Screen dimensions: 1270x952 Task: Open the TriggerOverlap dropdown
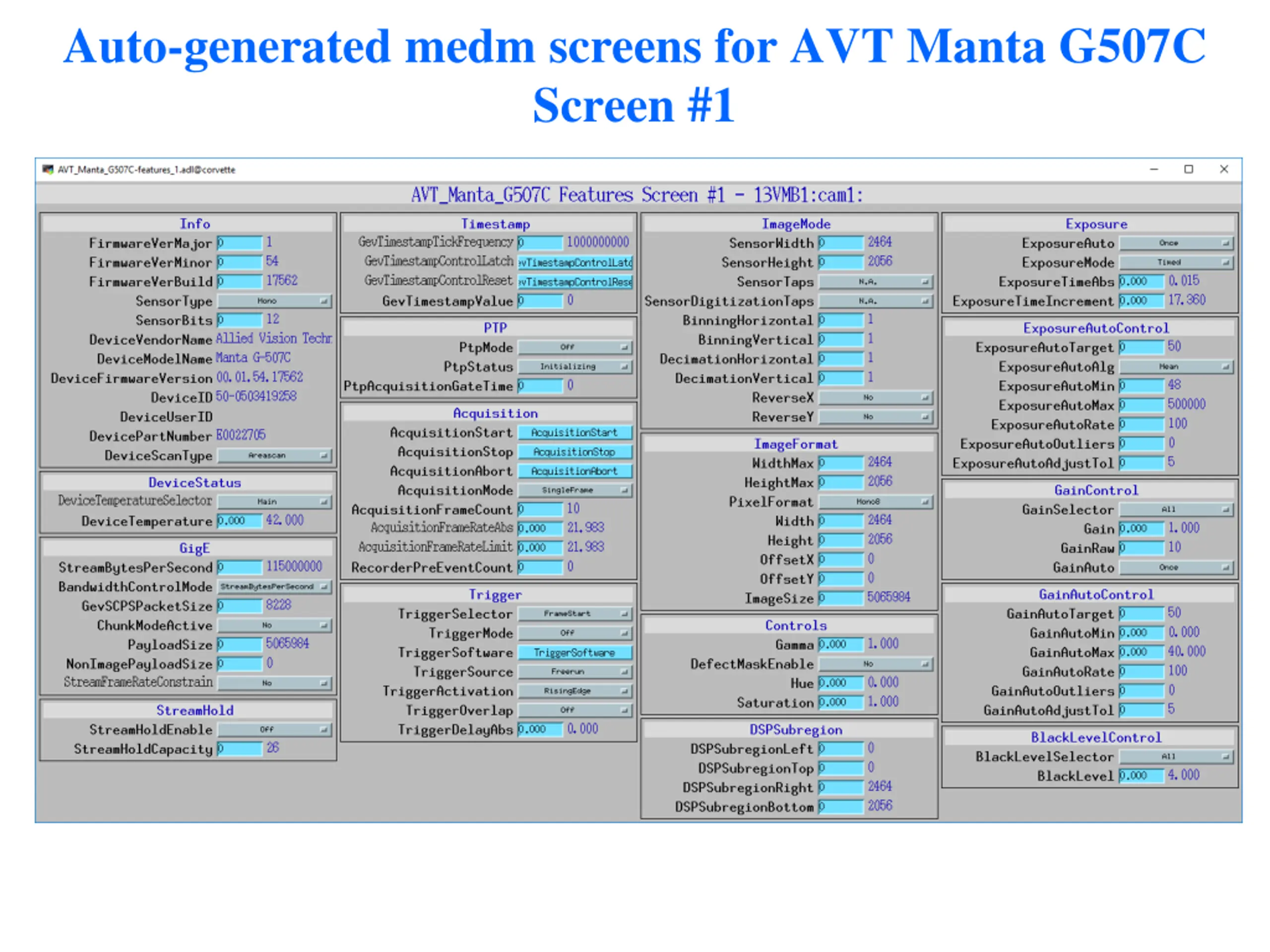574,711
